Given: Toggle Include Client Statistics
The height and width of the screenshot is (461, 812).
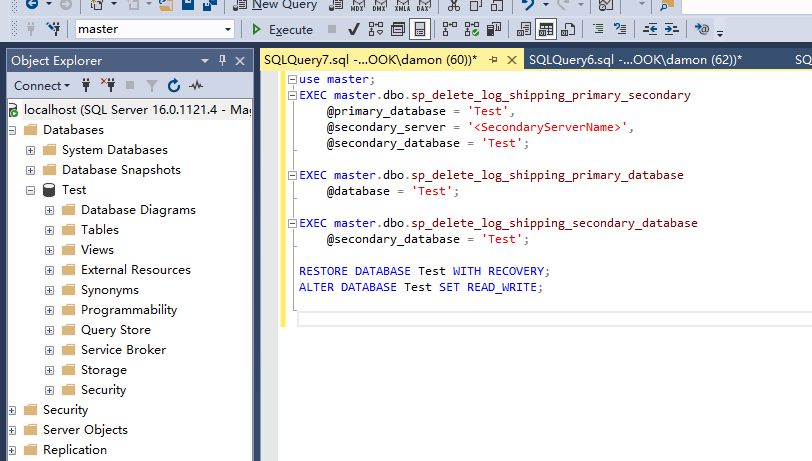Looking at the screenshot, I should tap(494, 30).
